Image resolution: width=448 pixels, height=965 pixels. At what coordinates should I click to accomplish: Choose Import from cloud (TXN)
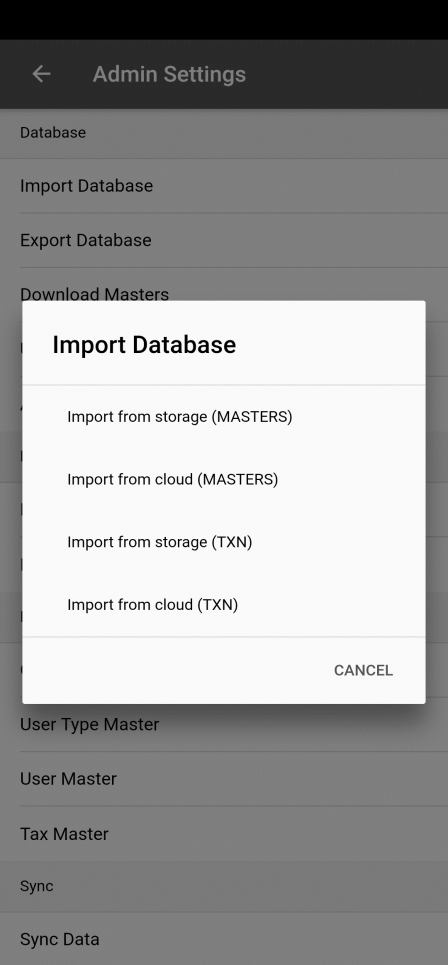[x=224, y=604]
